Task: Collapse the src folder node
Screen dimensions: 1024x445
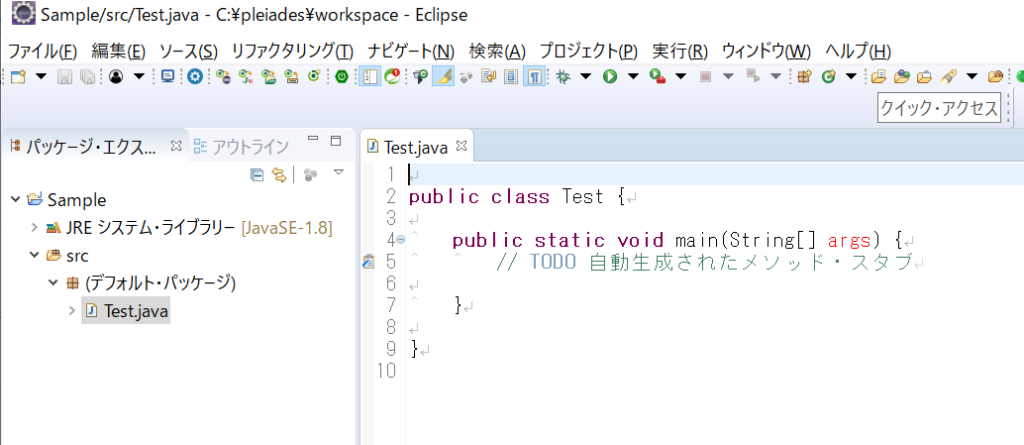Action: (x=35, y=255)
